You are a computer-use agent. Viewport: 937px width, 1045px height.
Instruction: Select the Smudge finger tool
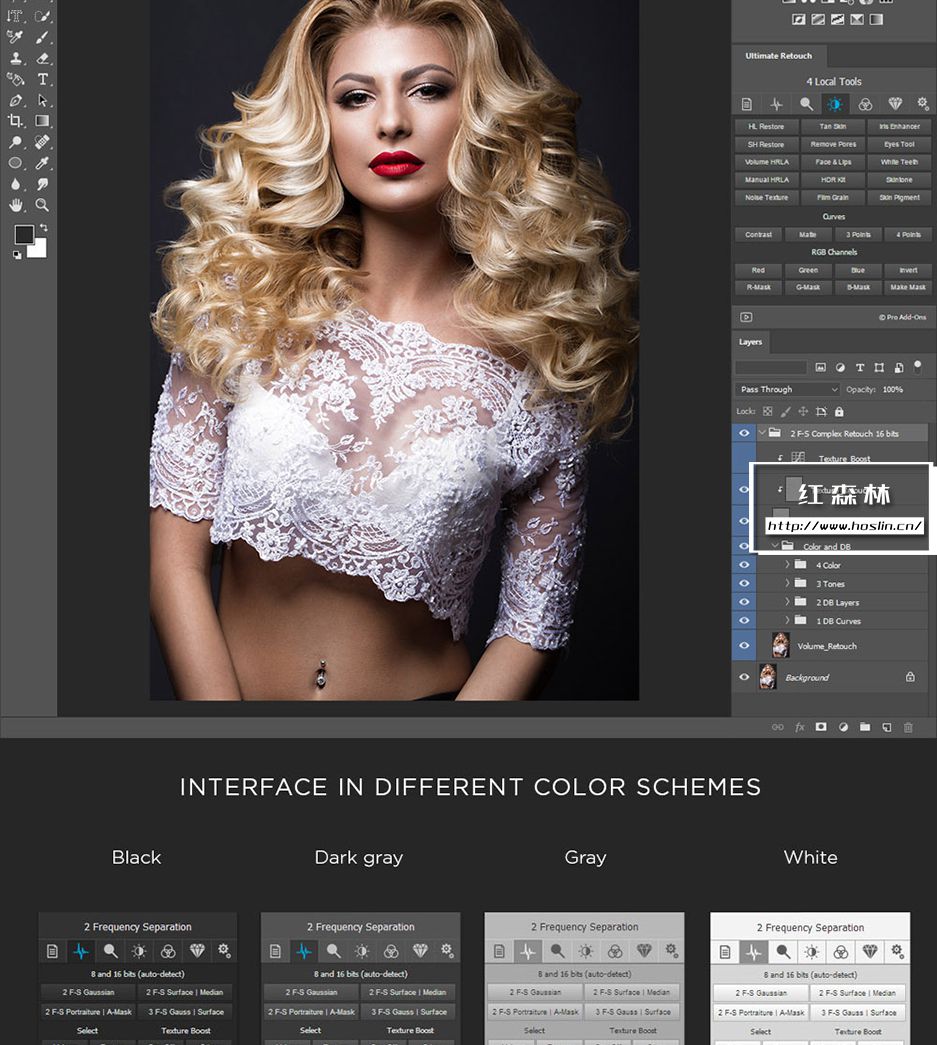pyautogui.click(x=43, y=184)
